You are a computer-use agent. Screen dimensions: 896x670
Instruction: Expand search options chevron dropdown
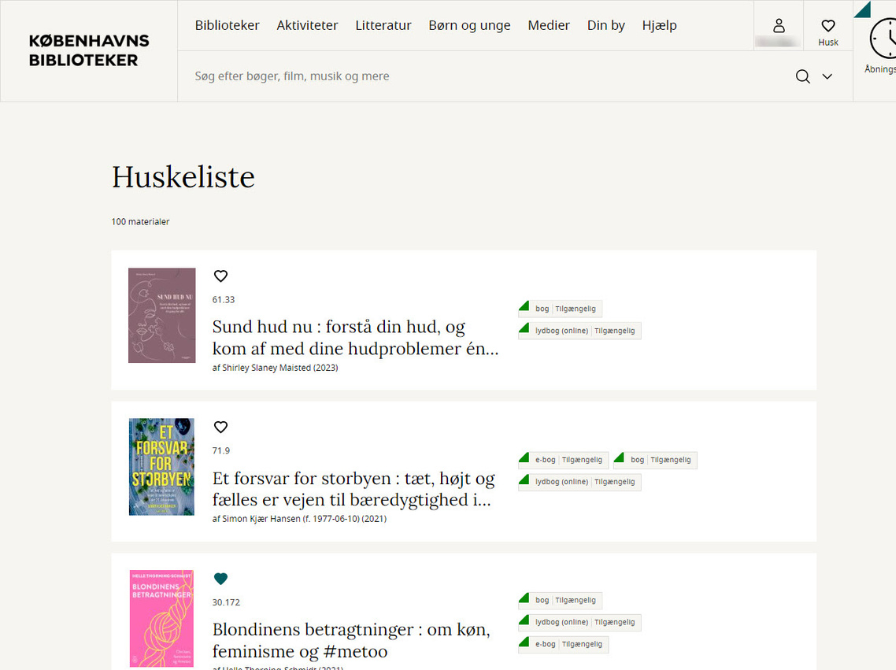click(x=827, y=76)
